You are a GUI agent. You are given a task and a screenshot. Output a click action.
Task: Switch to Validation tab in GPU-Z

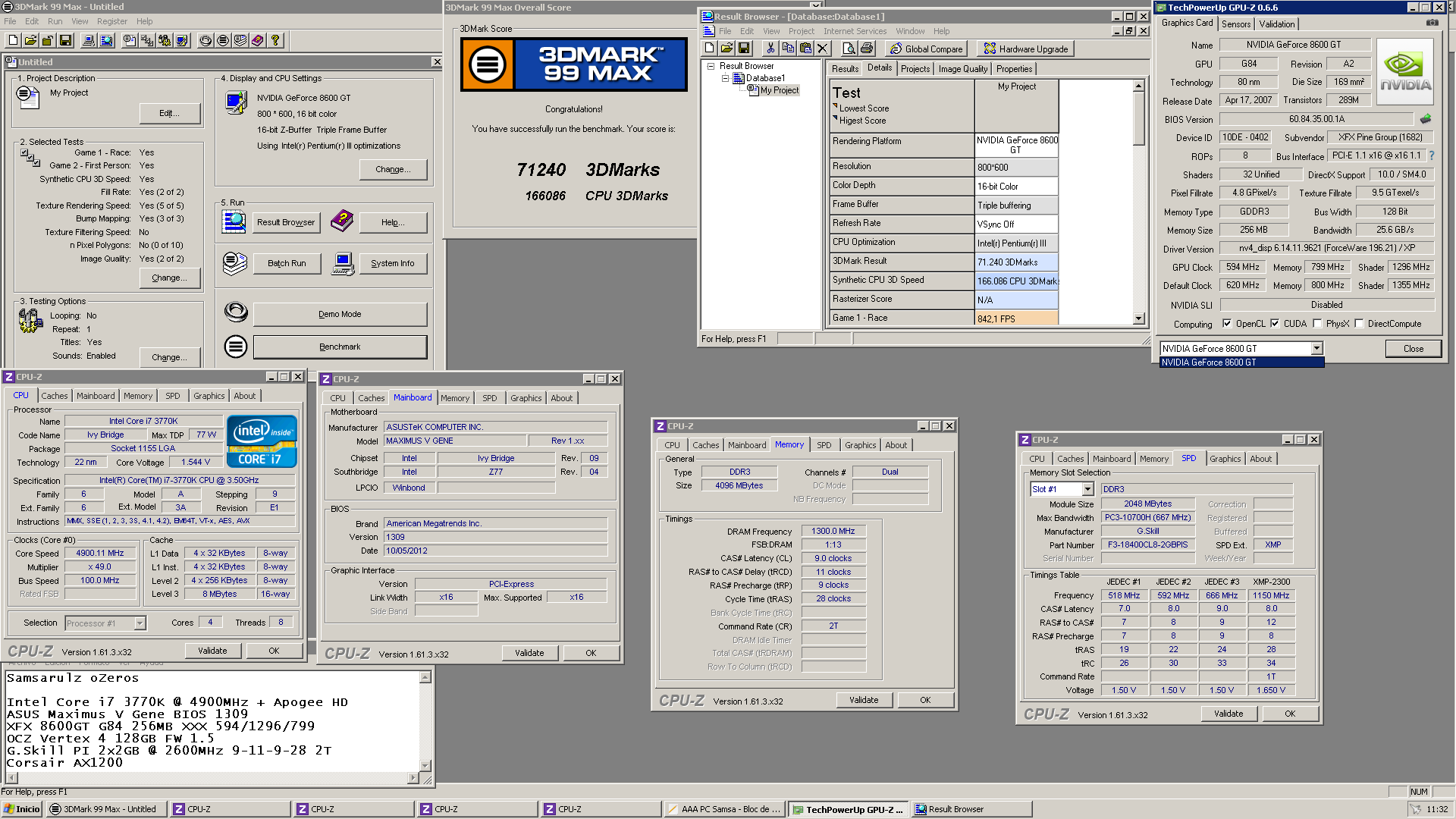click(1277, 24)
